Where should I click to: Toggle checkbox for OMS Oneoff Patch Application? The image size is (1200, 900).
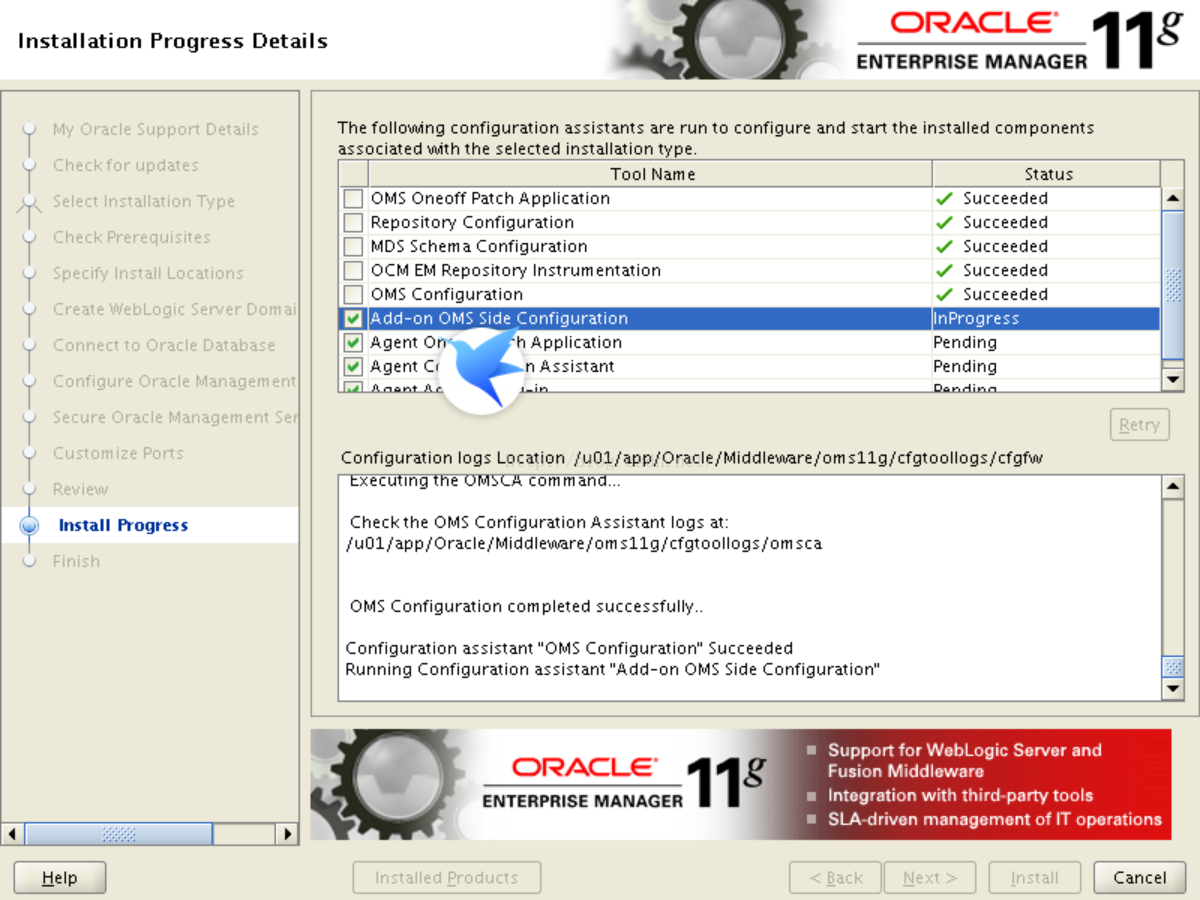(353, 198)
